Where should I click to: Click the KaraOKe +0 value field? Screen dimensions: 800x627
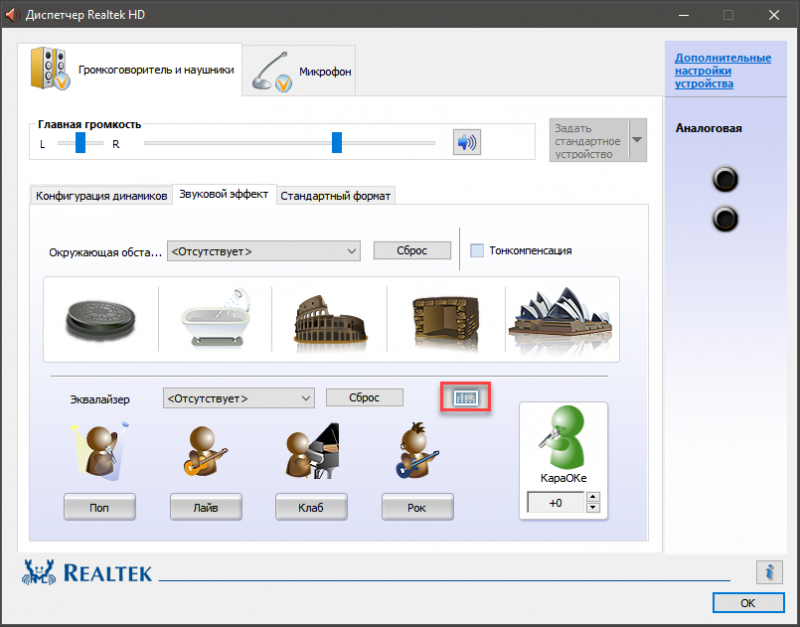tap(556, 503)
